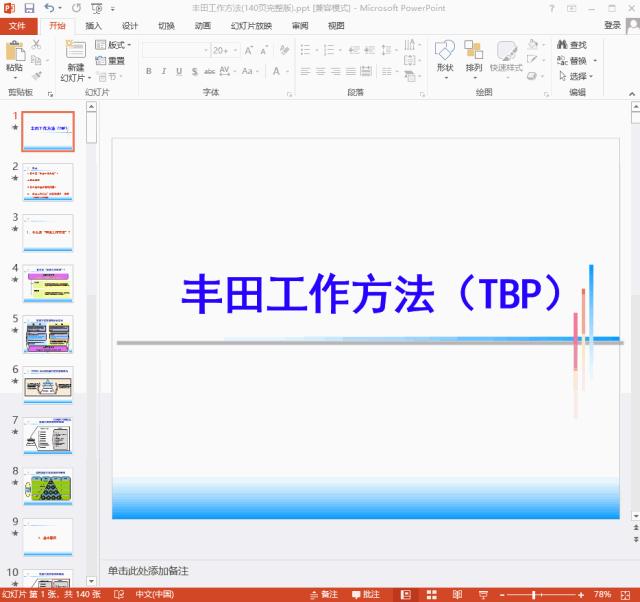The height and width of the screenshot is (602, 640).
Task: Switch to the Slide Show (幻灯片放映) tab
Action: click(x=251, y=26)
